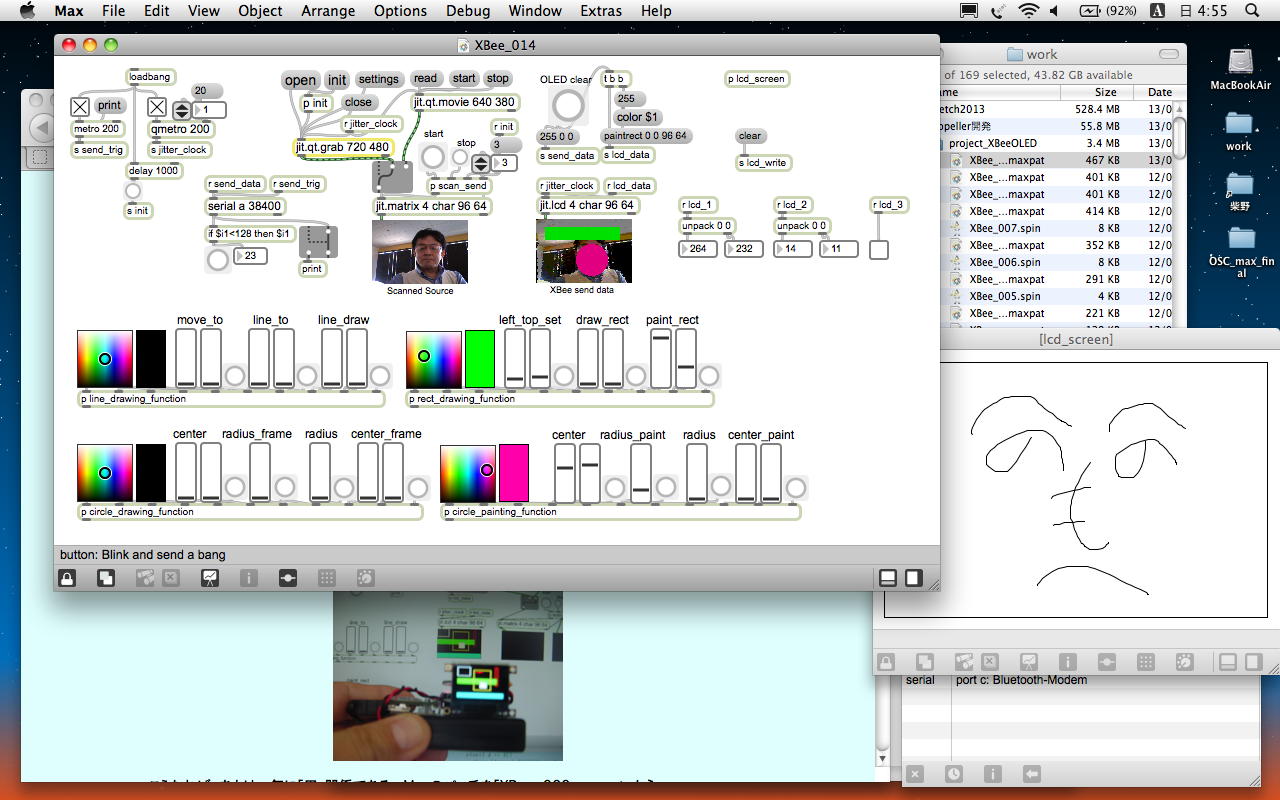Image resolution: width=1280 pixels, height=800 pixels.
Task: Click the X clear icon in lcd_screen toolbar
Action: pyautogui.click(x=990, y=662)
